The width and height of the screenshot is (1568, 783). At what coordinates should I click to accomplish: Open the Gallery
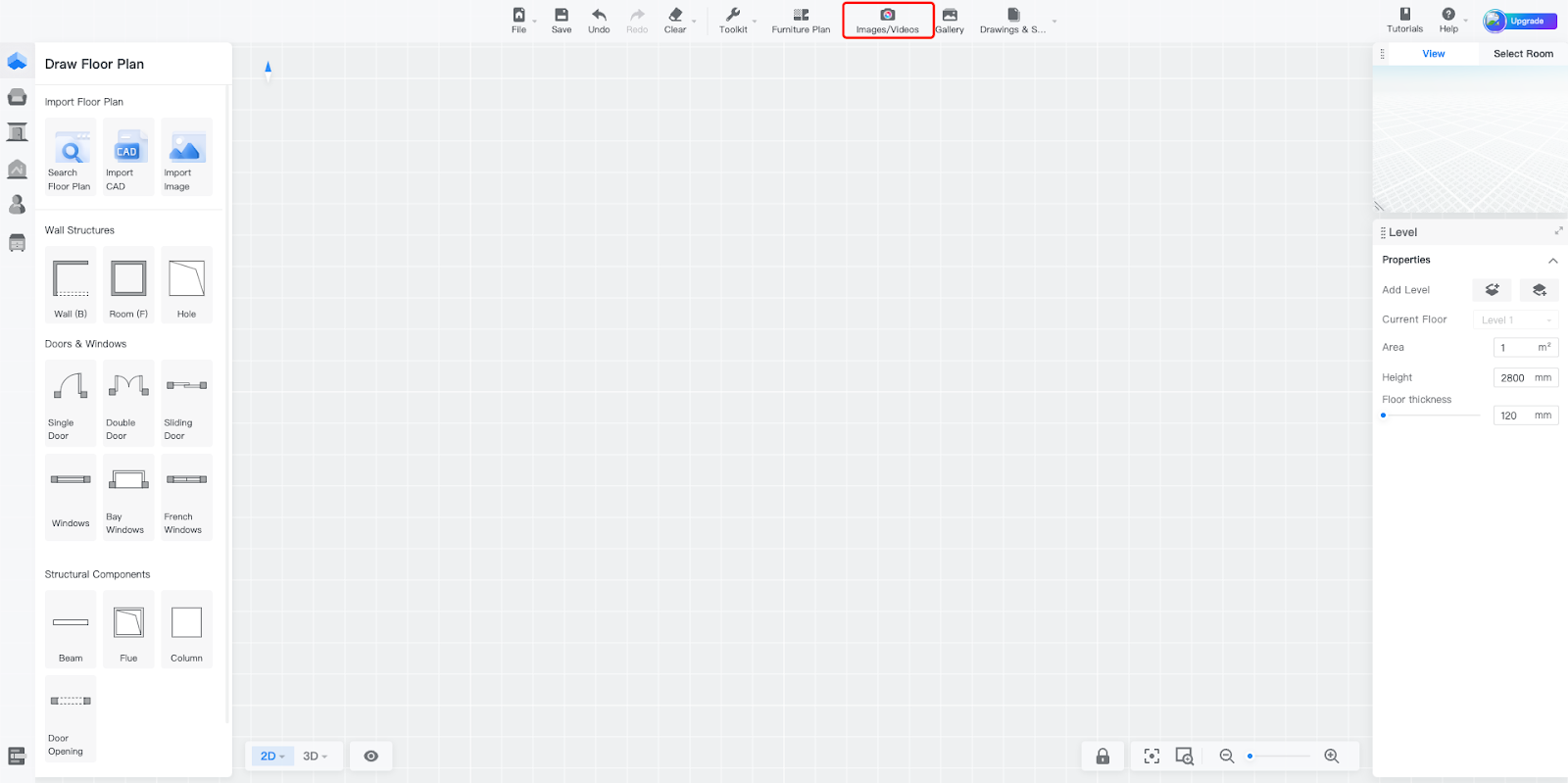(x=950, y=21)
